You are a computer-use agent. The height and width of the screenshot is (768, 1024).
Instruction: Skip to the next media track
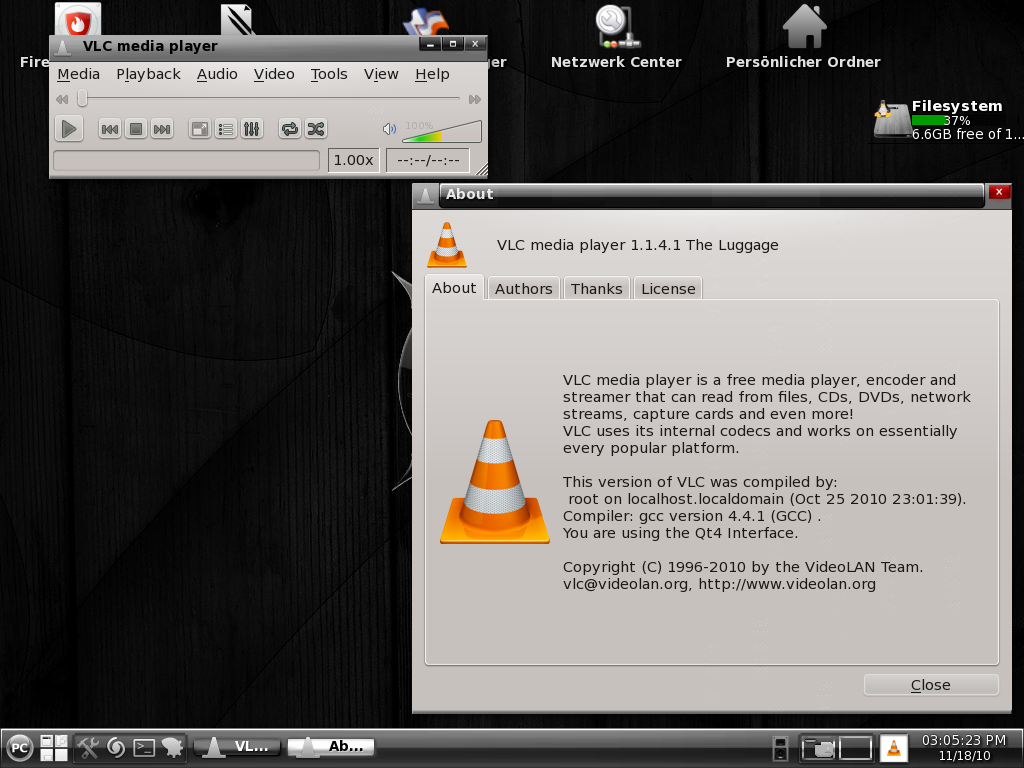tap(161, 128)
